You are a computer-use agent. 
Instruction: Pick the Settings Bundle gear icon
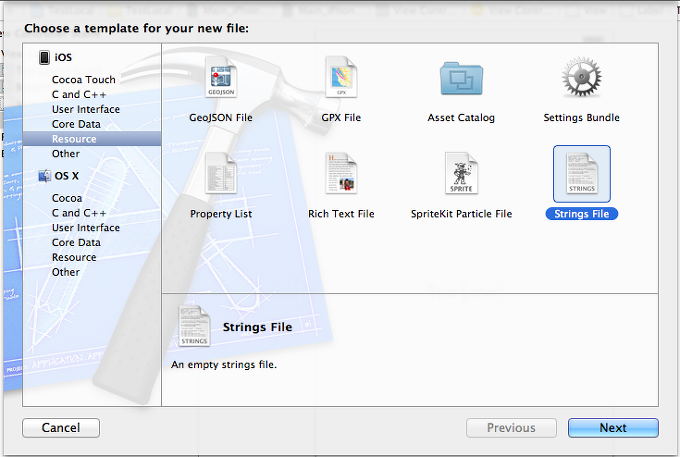582,77
